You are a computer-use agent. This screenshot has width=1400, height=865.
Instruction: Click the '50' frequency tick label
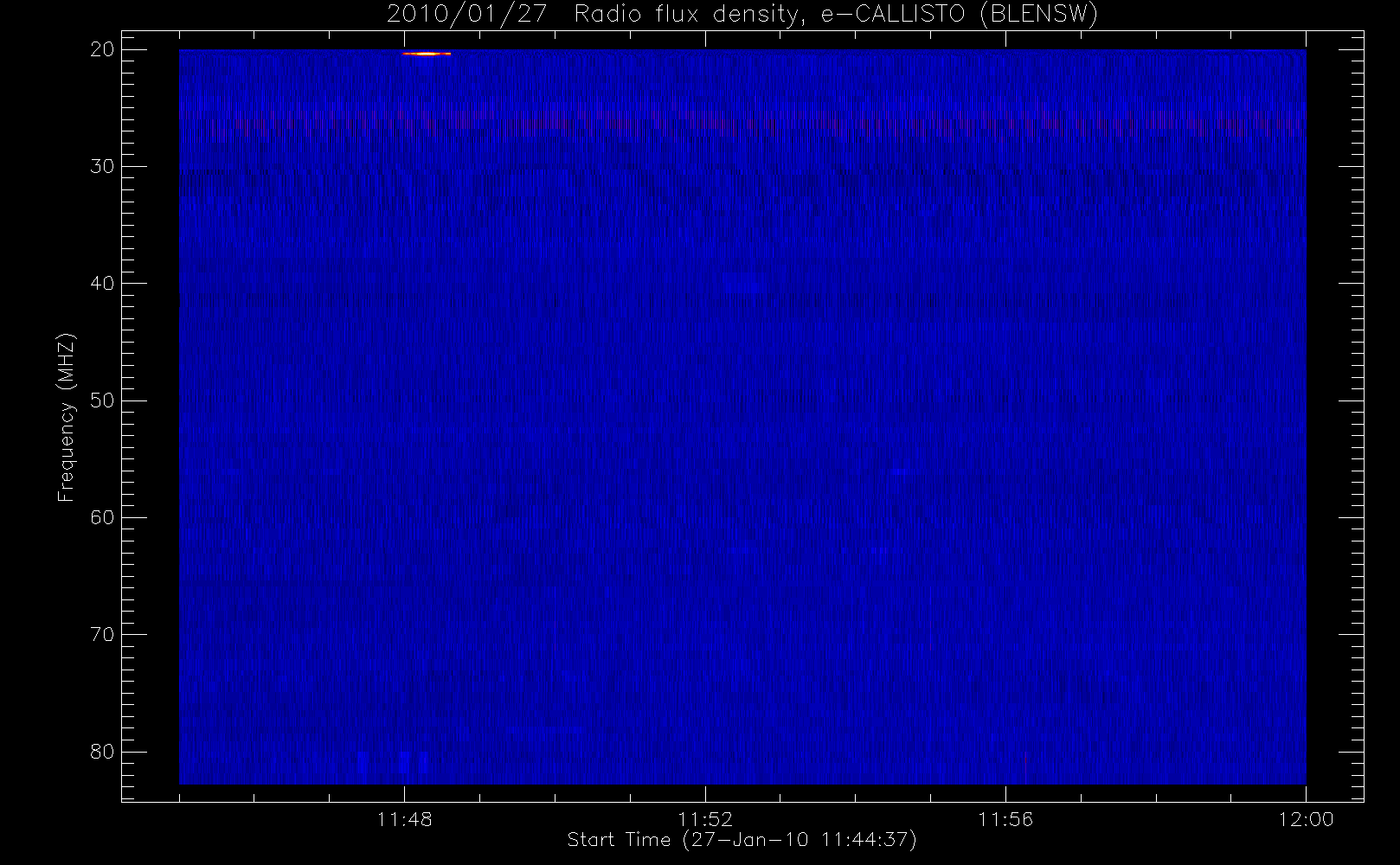102,400
